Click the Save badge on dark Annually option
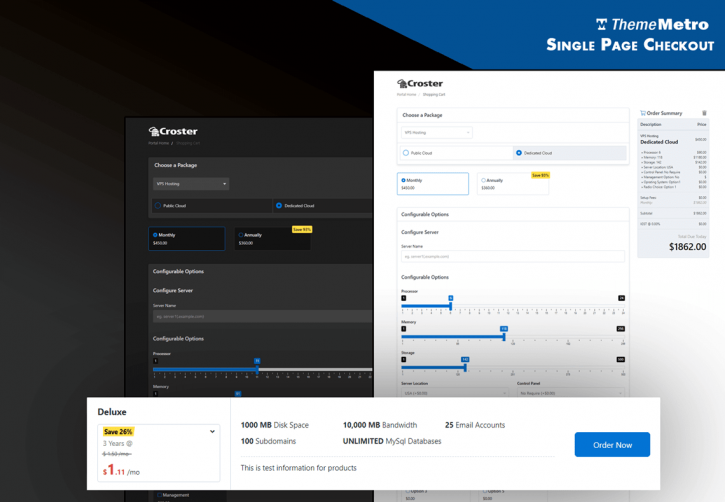 301,229
